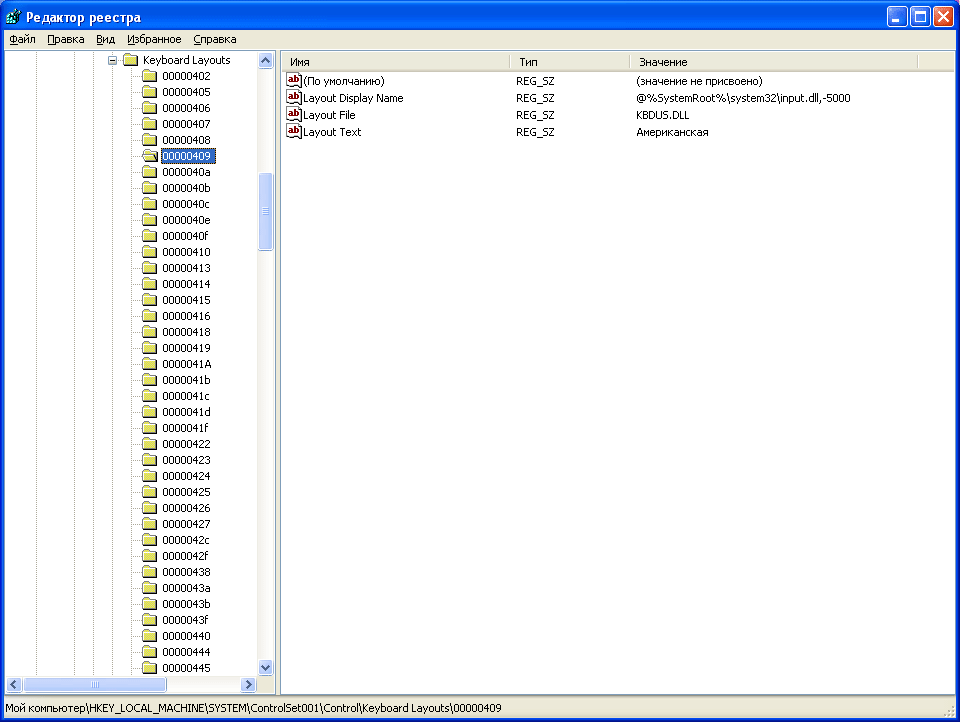Select registry key 00000422 in tree
960x722 pixels.
(186, 444)
